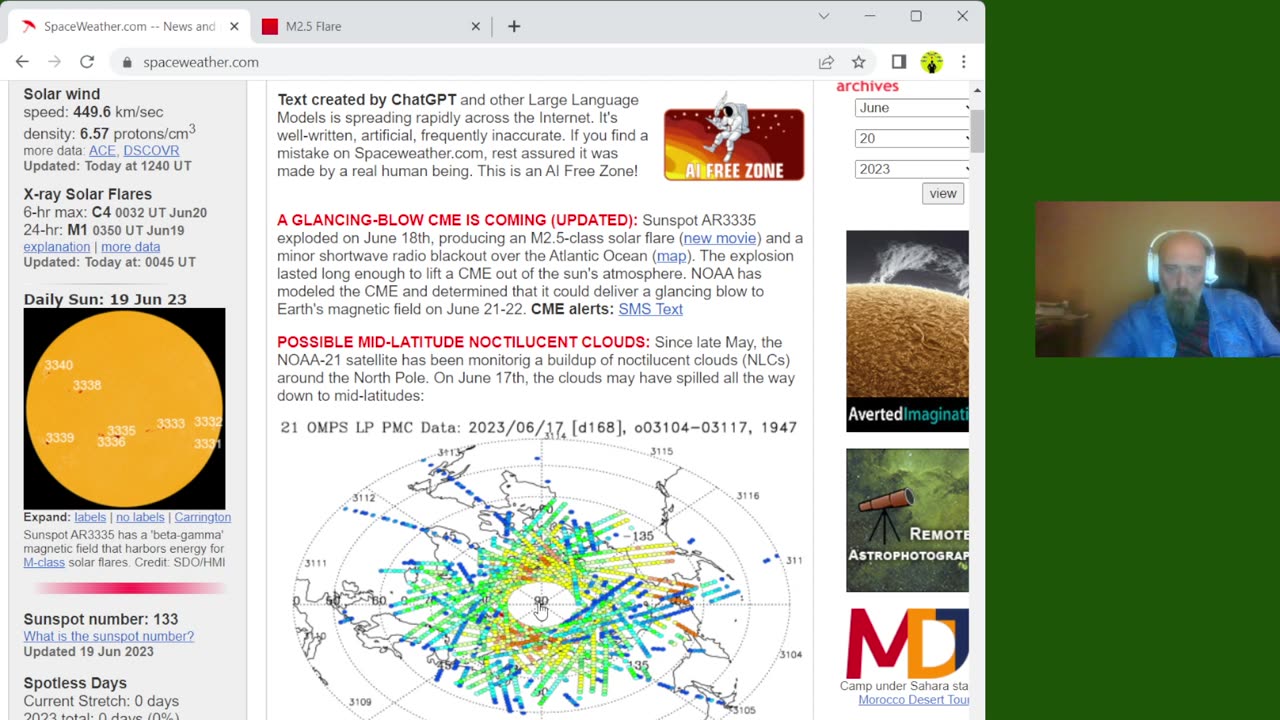
Task: Open the archive month dropdown June
Action: tap(913, 108)
